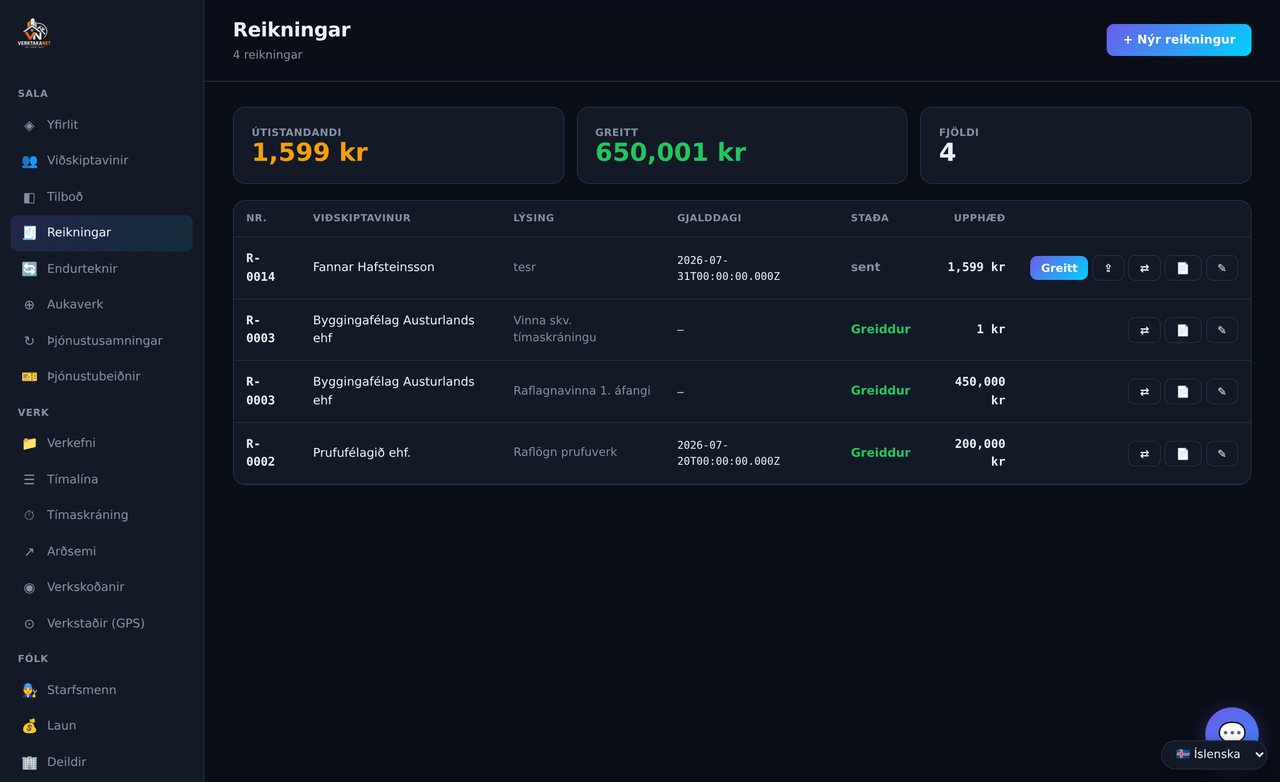
Task: Open document icon for R-0014 invoice
Action: pos(1183,268)
